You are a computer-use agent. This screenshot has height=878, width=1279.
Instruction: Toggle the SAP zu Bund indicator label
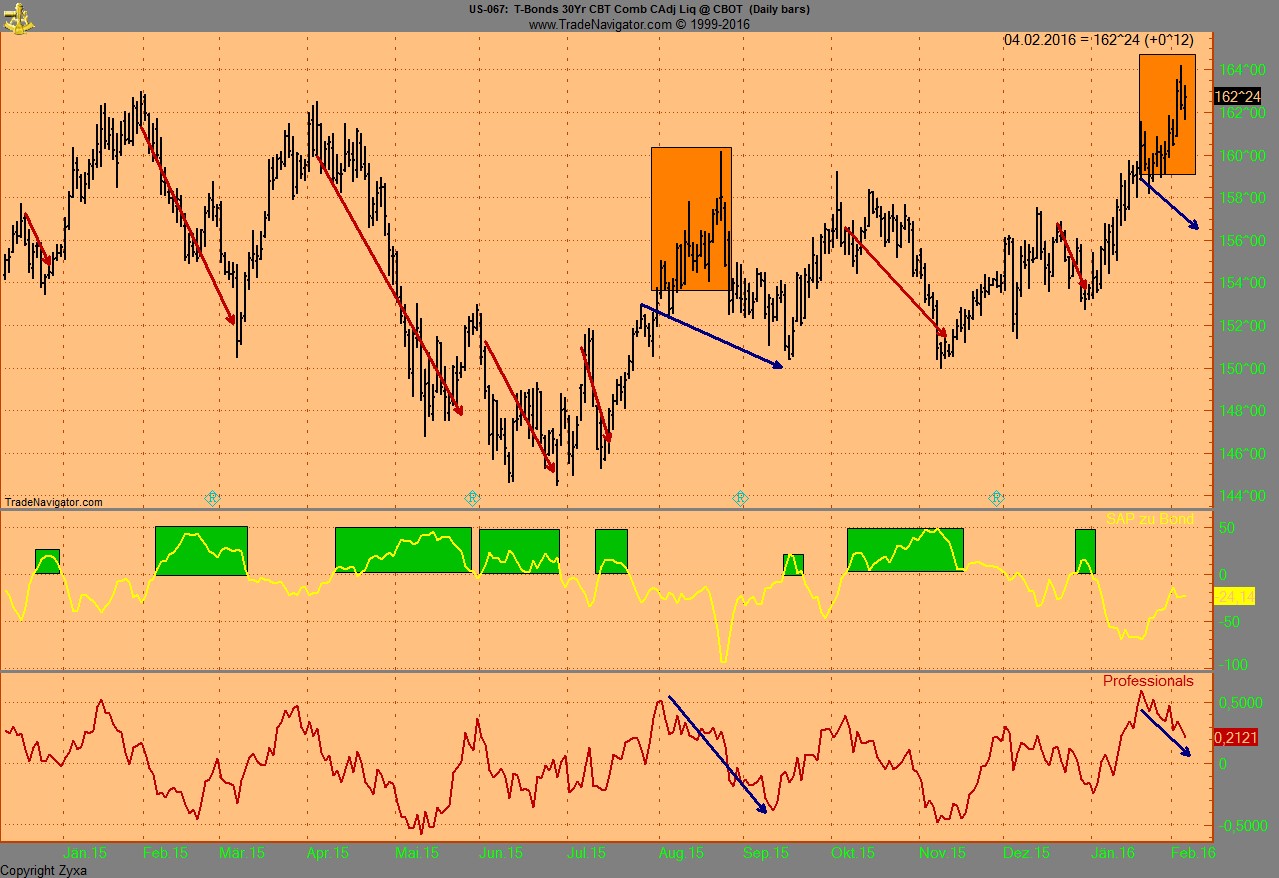pos(1150,519)
